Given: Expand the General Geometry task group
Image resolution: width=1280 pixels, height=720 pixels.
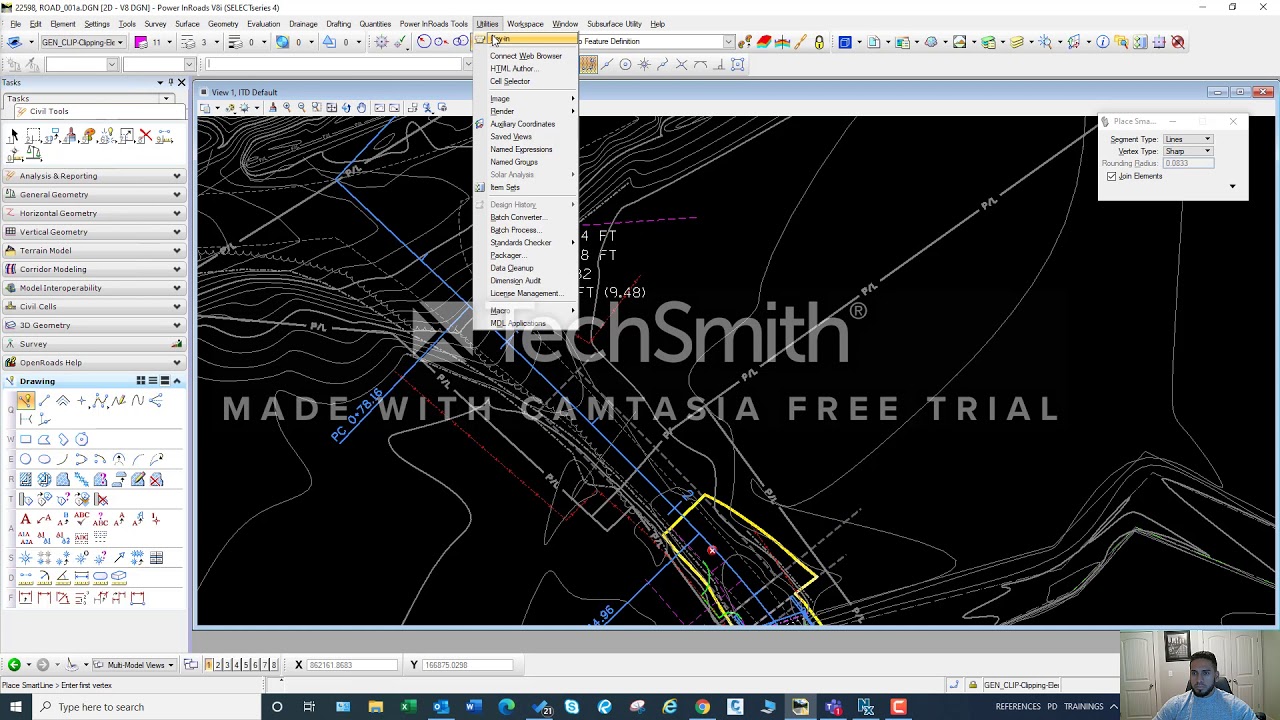Looking at the screenshot, I should click(x=92, y=195).
